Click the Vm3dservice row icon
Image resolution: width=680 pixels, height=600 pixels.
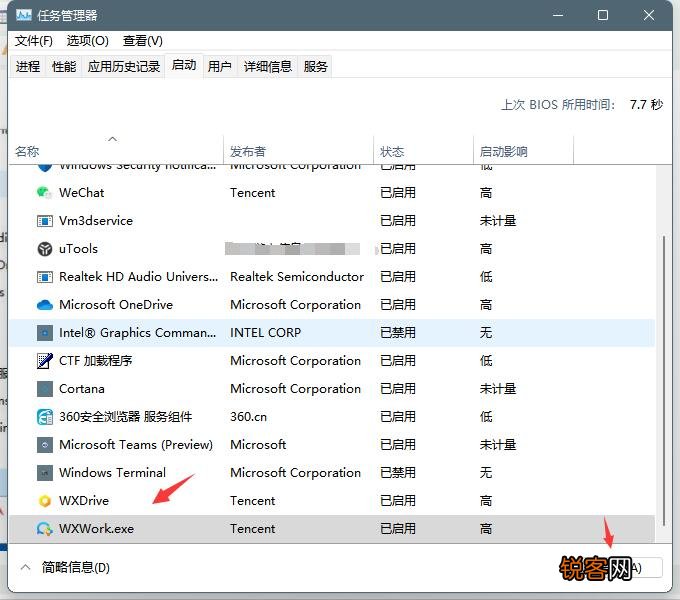point(44,221)
